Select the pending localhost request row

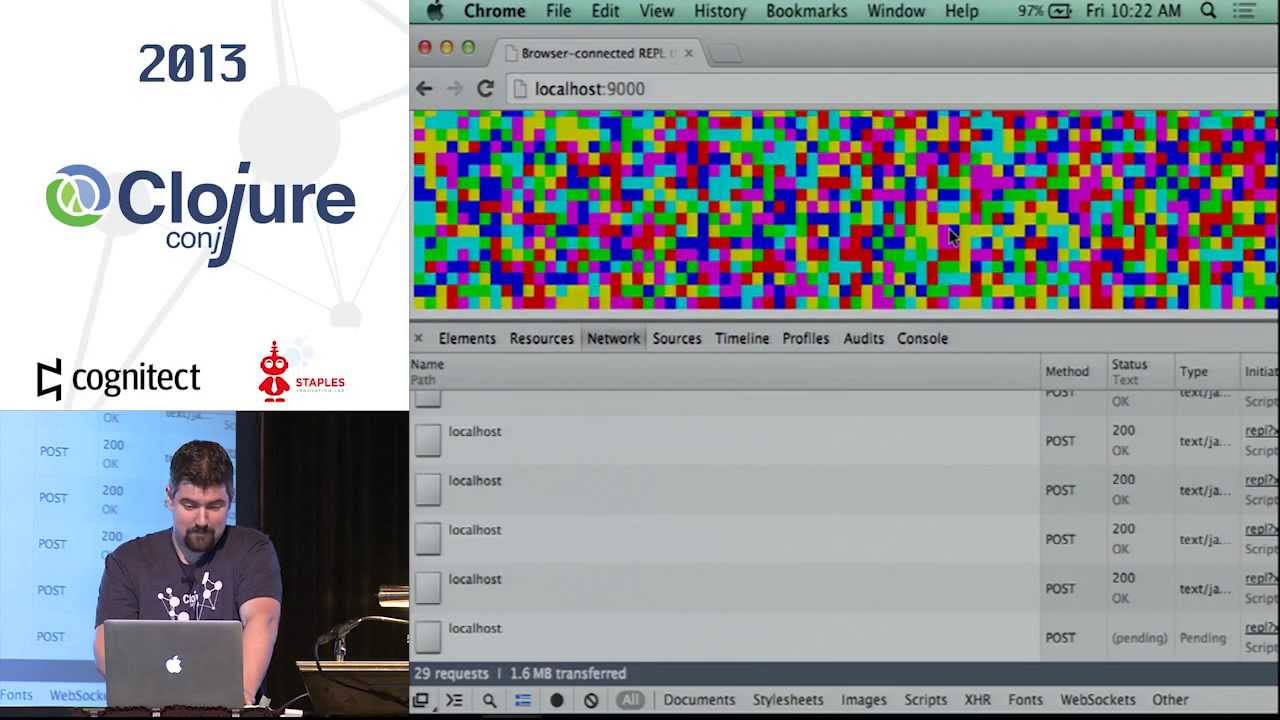pyautogui.click(x=844, y=637)
